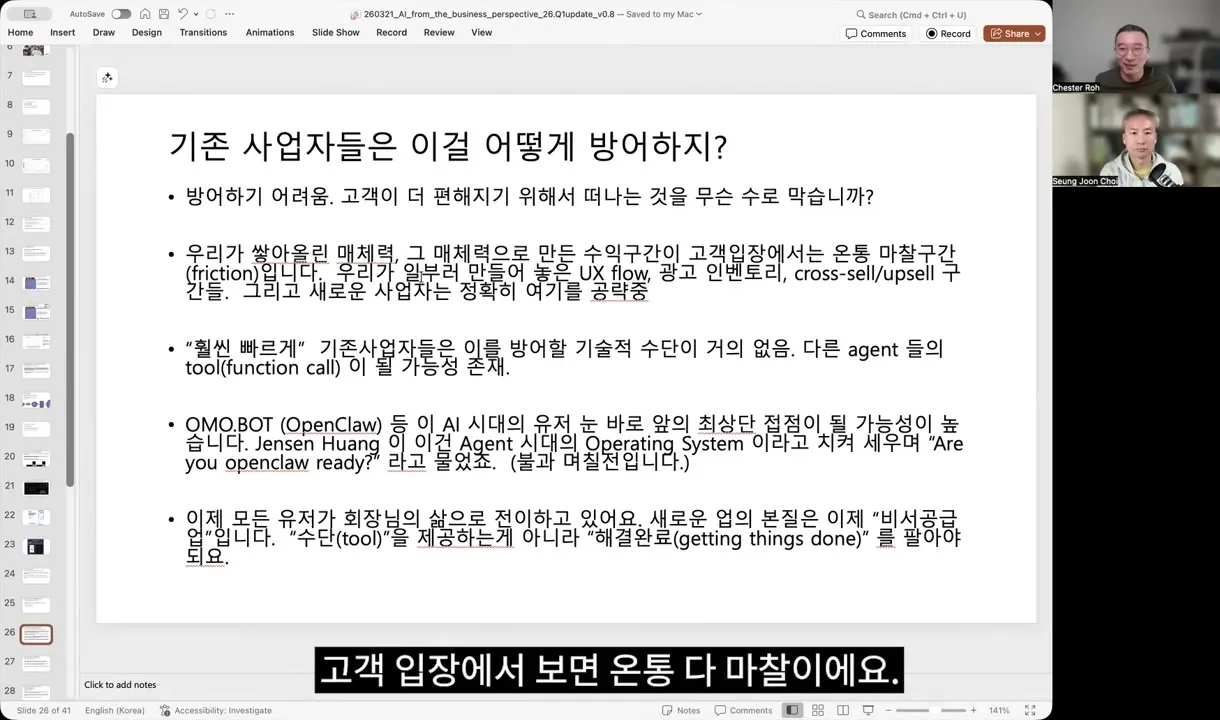Open the Notes pane via its status icon

680,710
